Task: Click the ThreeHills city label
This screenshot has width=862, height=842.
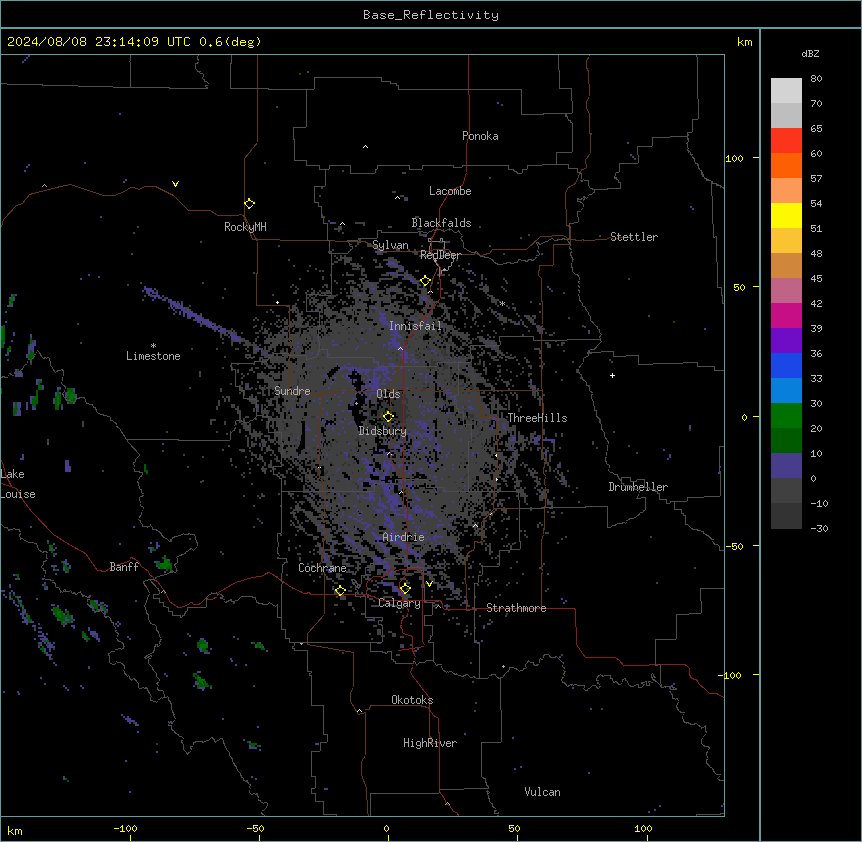Action: 537,418
